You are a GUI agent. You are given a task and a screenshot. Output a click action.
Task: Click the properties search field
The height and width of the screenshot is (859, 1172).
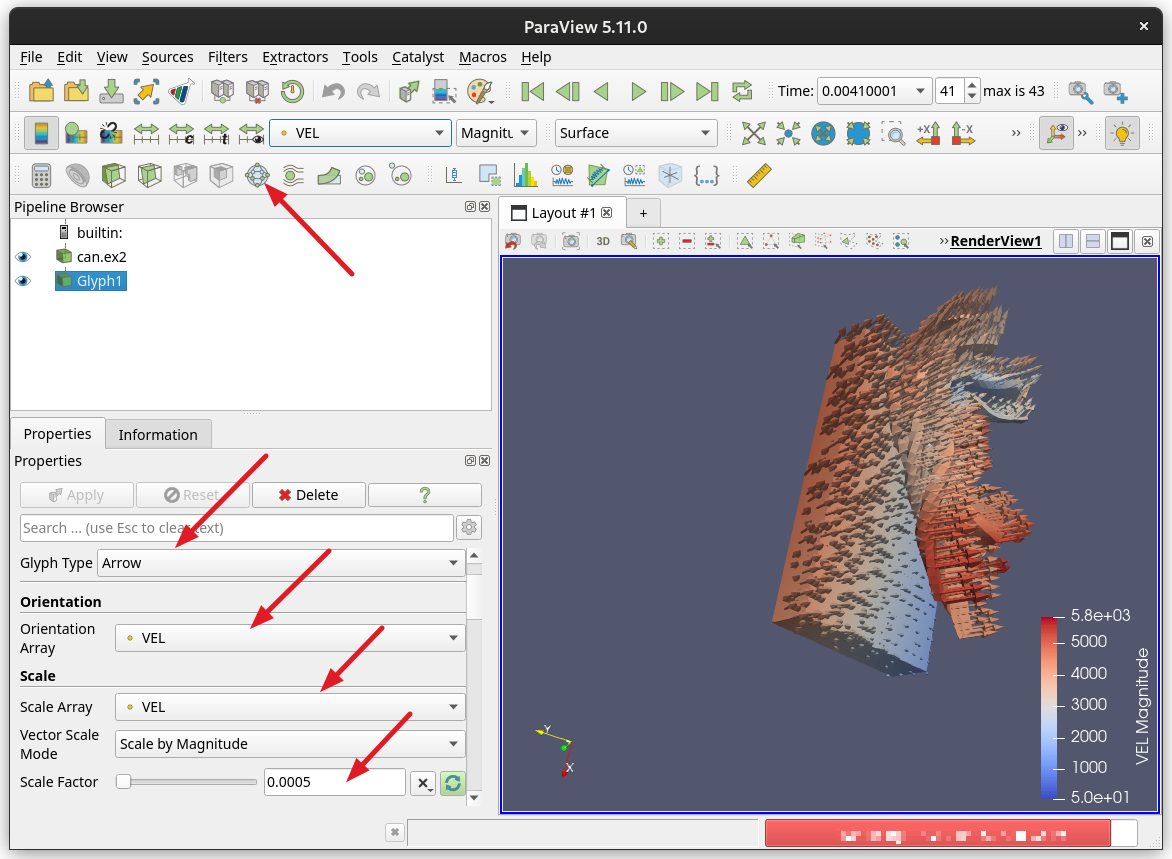pos(236,528)
